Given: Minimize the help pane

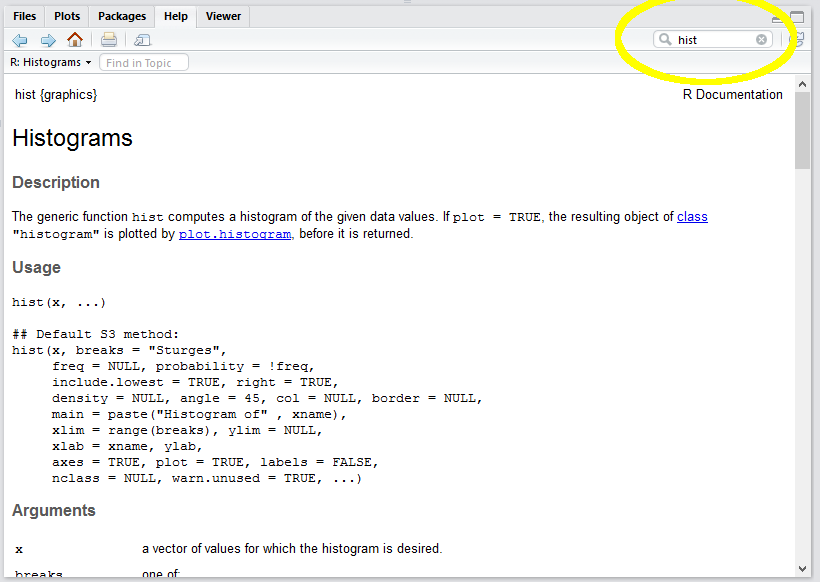Looking at the screenshot, I should click(x=778, y=18).
